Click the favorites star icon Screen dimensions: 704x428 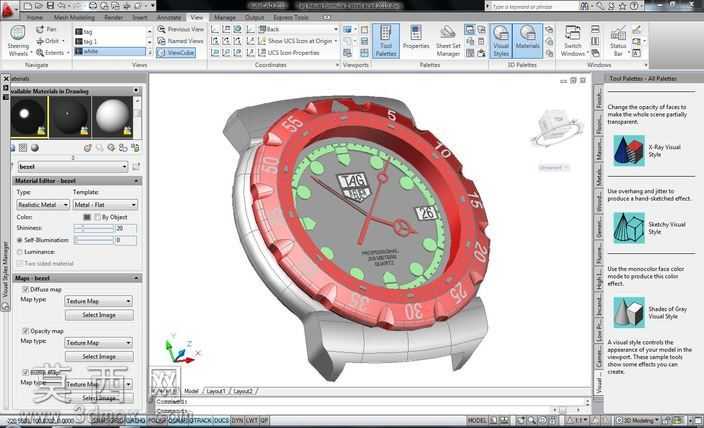click(622, 6)
